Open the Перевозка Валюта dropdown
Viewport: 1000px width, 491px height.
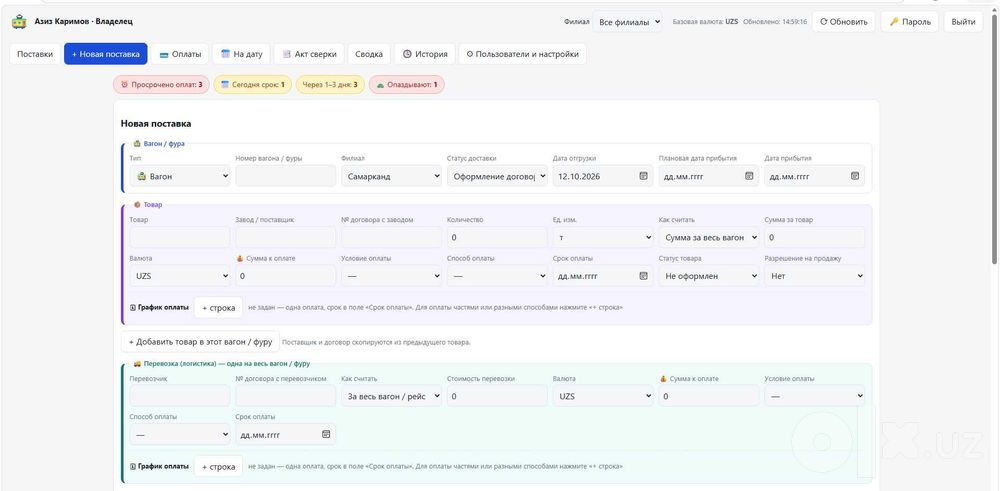[x=603, y=396]
